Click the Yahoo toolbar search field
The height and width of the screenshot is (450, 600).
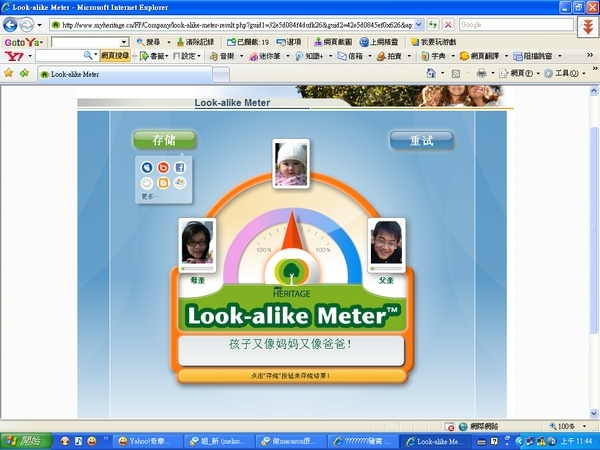click(59, 56)
